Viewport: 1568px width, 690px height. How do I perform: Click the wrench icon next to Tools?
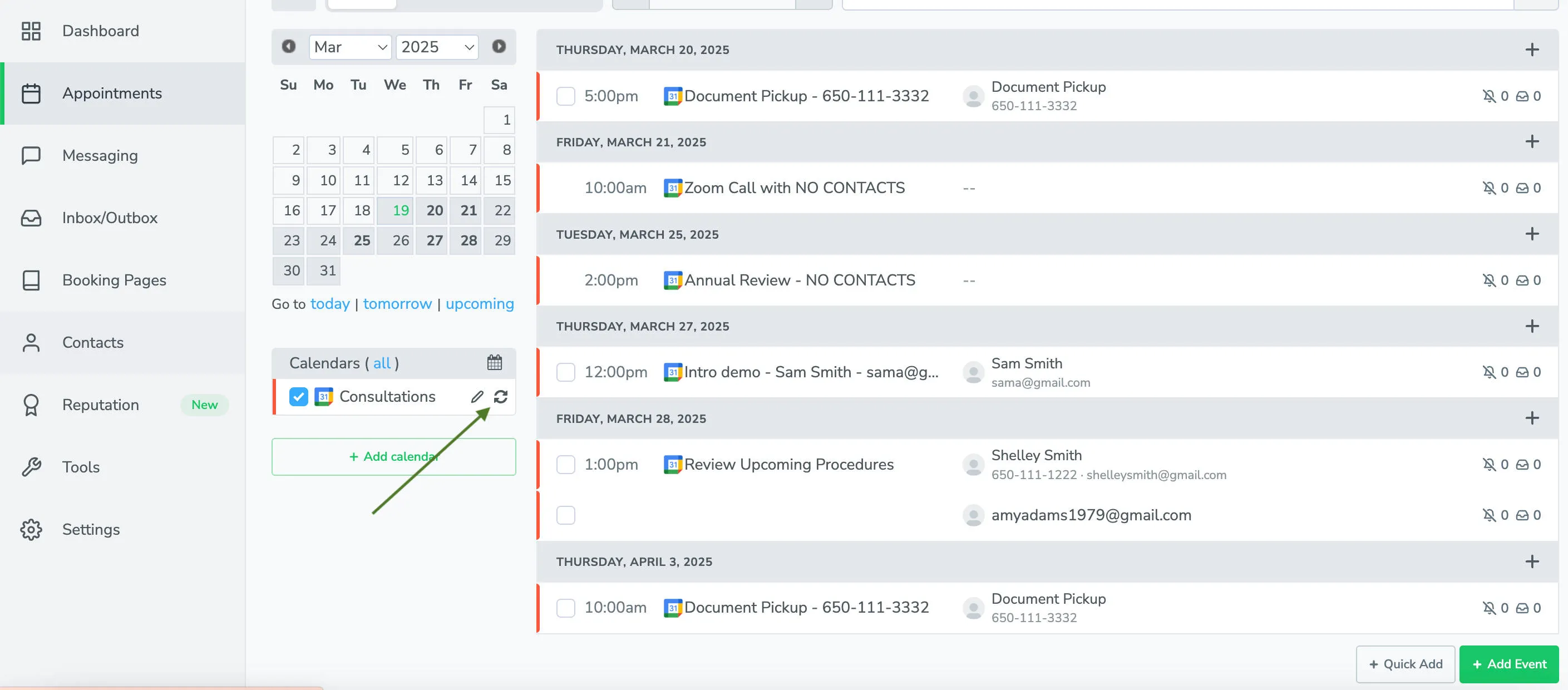[x=31, y=467]
